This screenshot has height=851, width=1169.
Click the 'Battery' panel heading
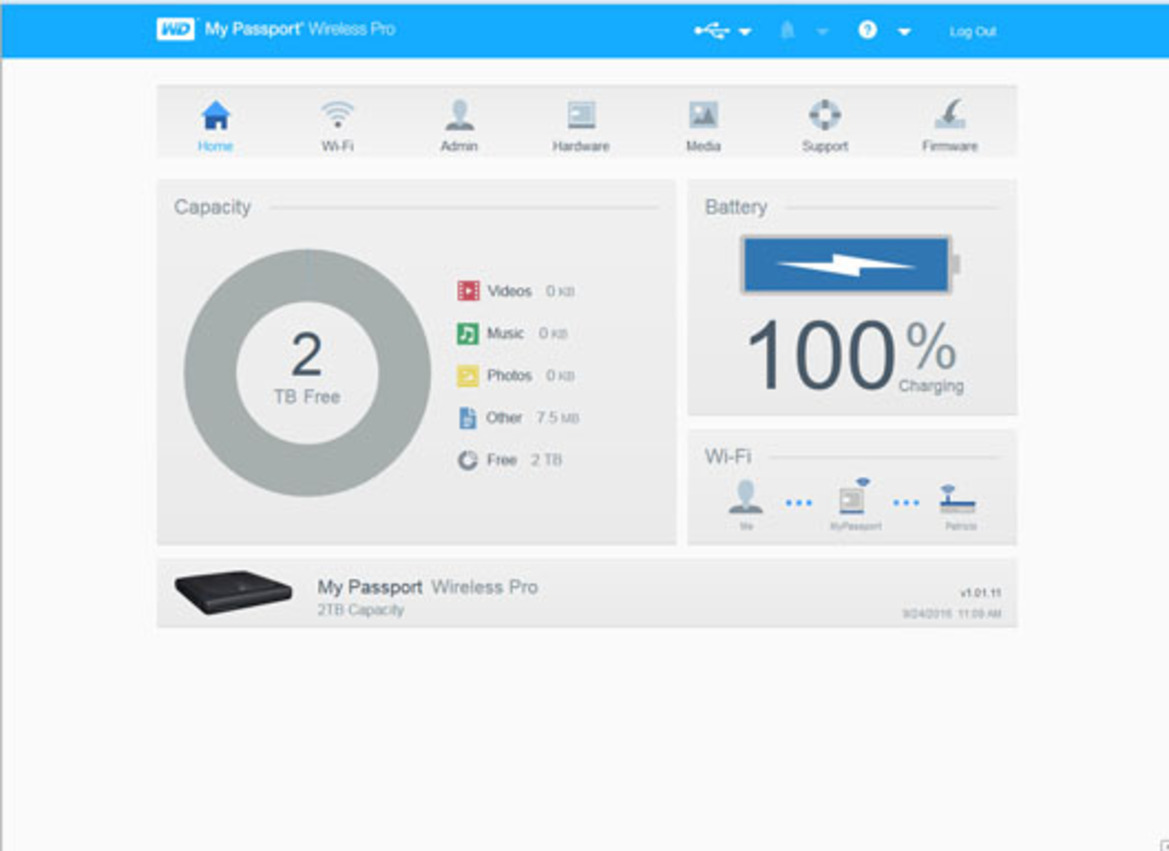click(736, 207)
